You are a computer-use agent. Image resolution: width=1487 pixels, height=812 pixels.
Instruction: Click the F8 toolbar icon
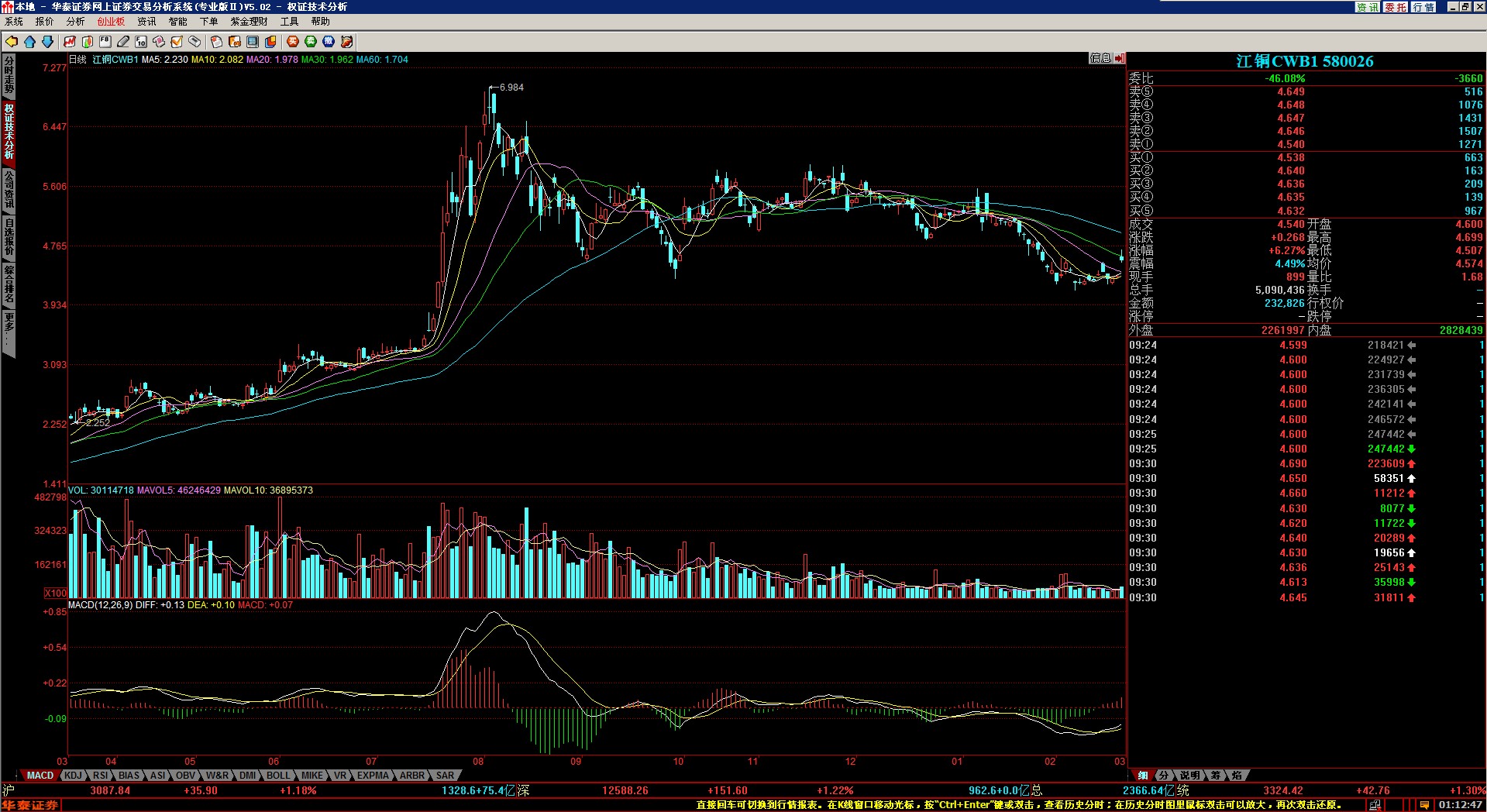click(x=105, y=42)
